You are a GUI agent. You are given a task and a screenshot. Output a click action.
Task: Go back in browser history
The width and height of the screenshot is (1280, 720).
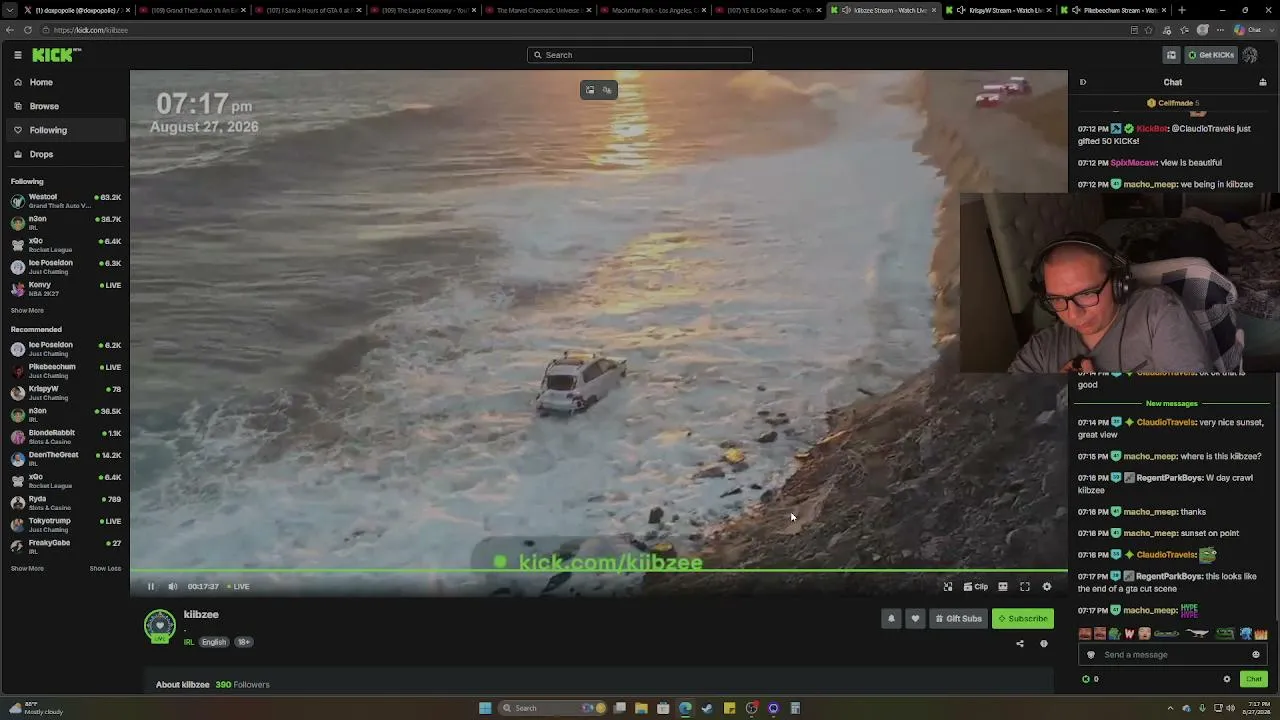click(10, 30)
